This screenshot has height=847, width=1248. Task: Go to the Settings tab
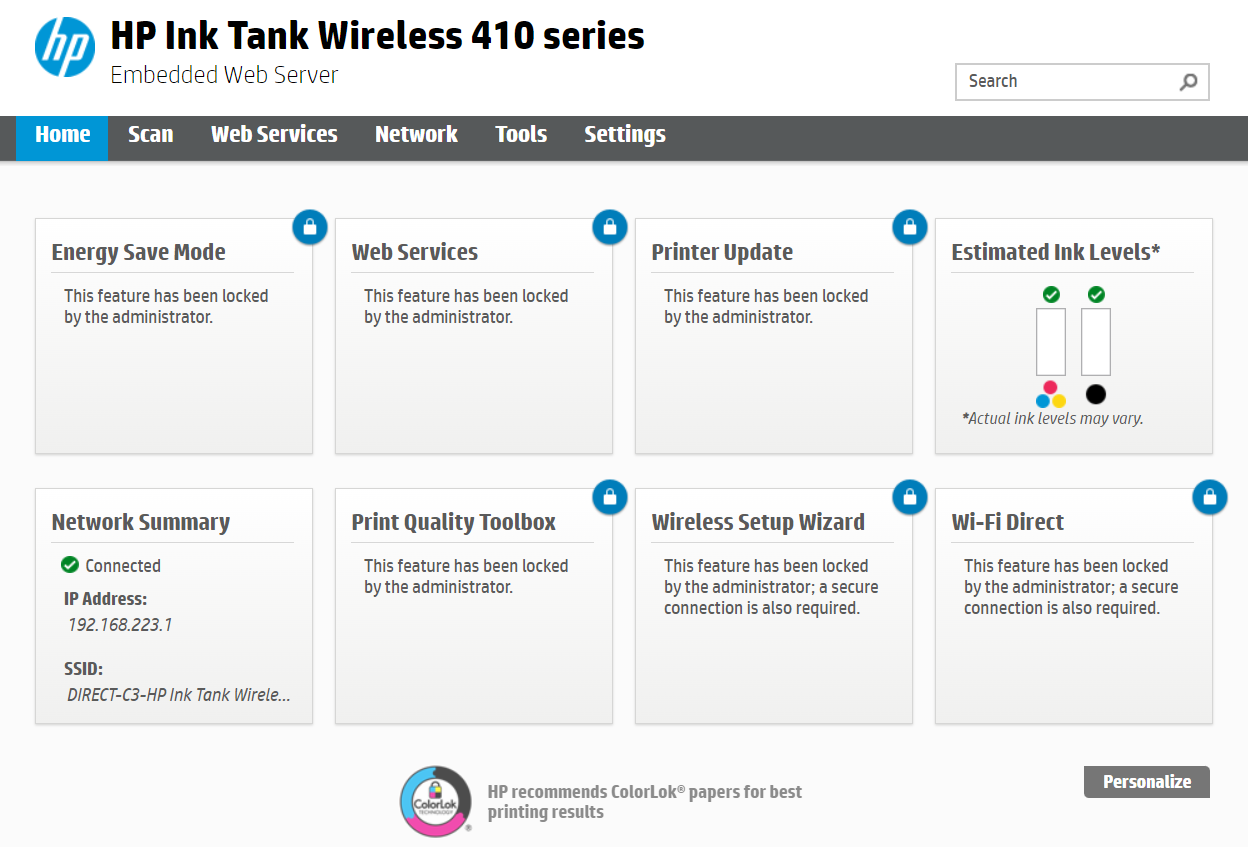click(625, 134)
